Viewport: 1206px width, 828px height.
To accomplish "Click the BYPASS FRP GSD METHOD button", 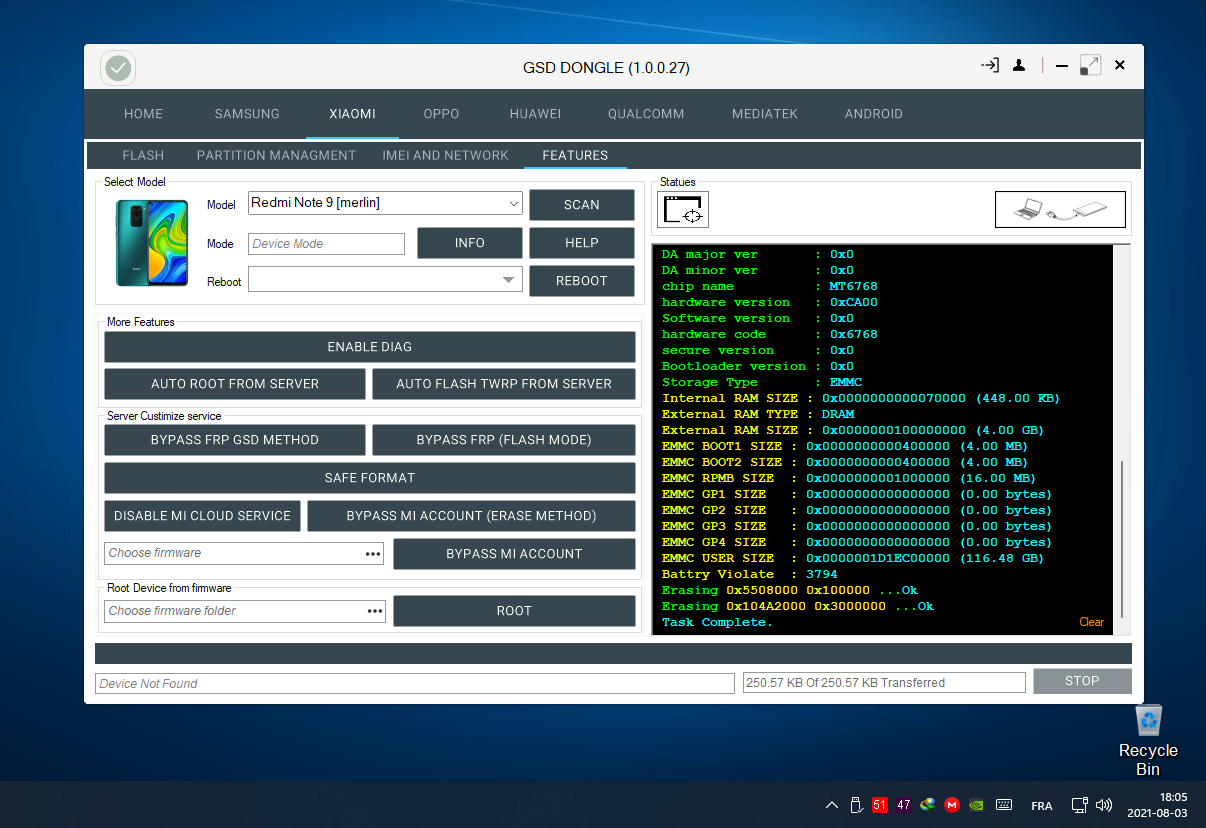I will [235, 440].
